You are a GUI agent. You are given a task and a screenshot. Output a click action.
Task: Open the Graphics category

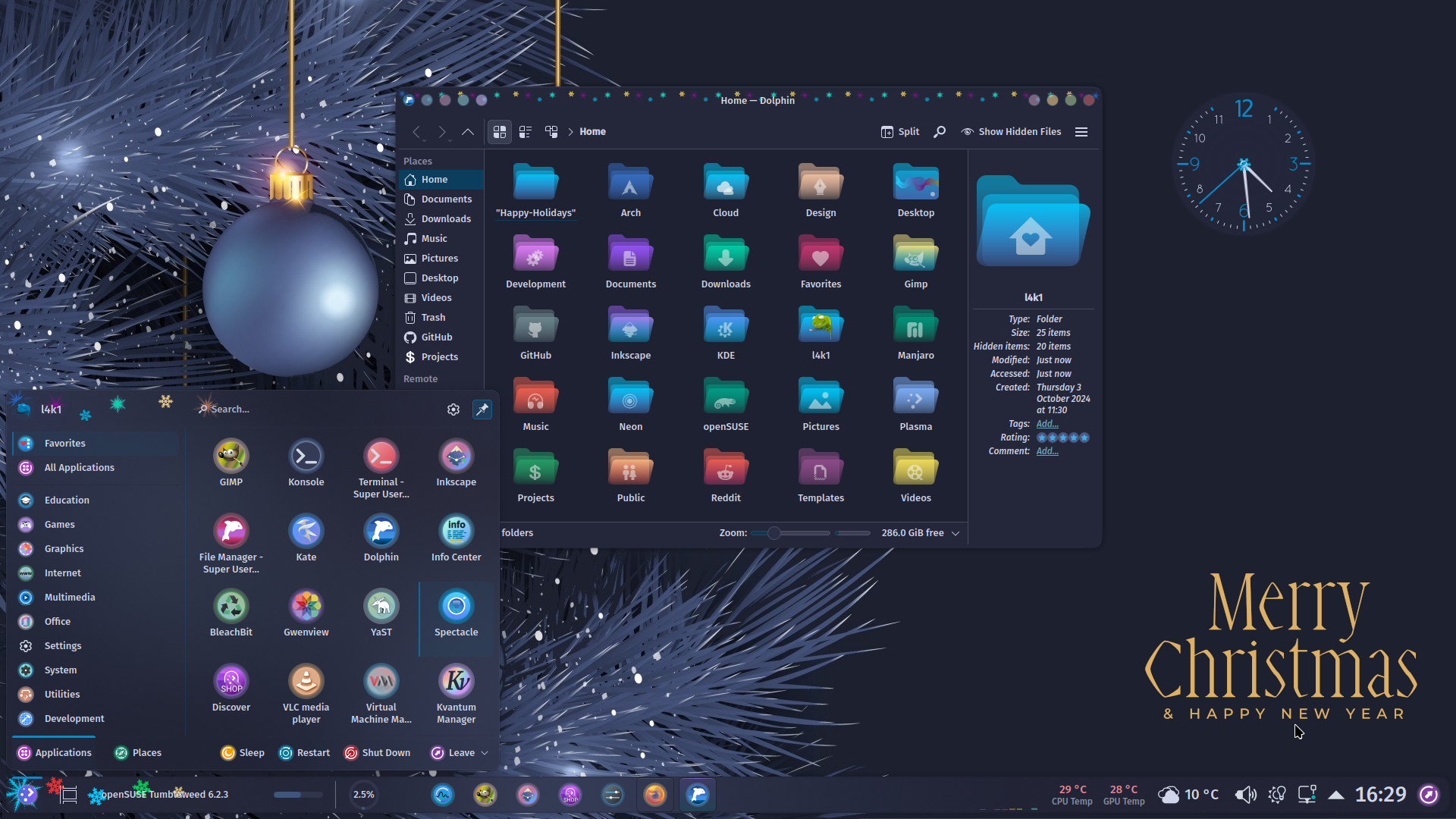[96, 549]
